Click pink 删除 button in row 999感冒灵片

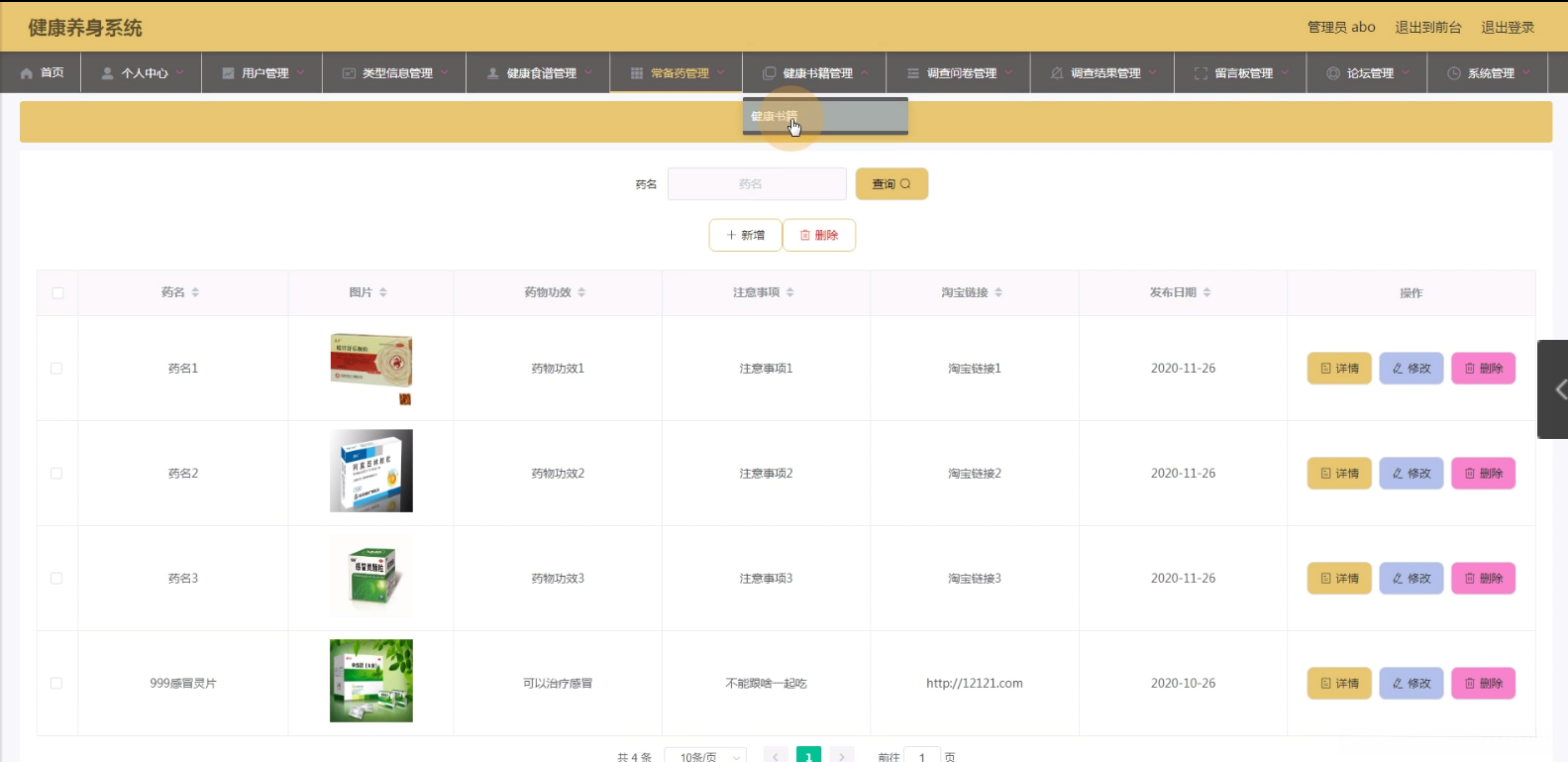(x=1484, y=684)
